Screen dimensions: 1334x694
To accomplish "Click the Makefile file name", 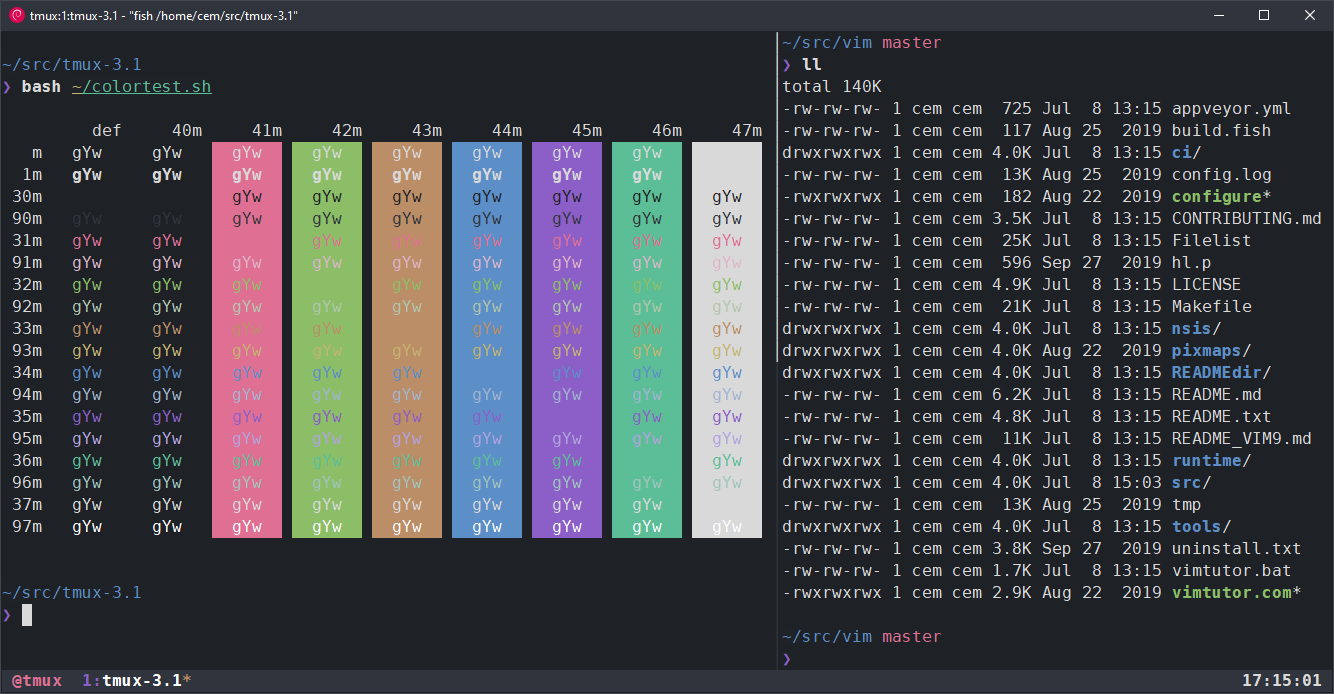I will click(x=1211, y=307).
